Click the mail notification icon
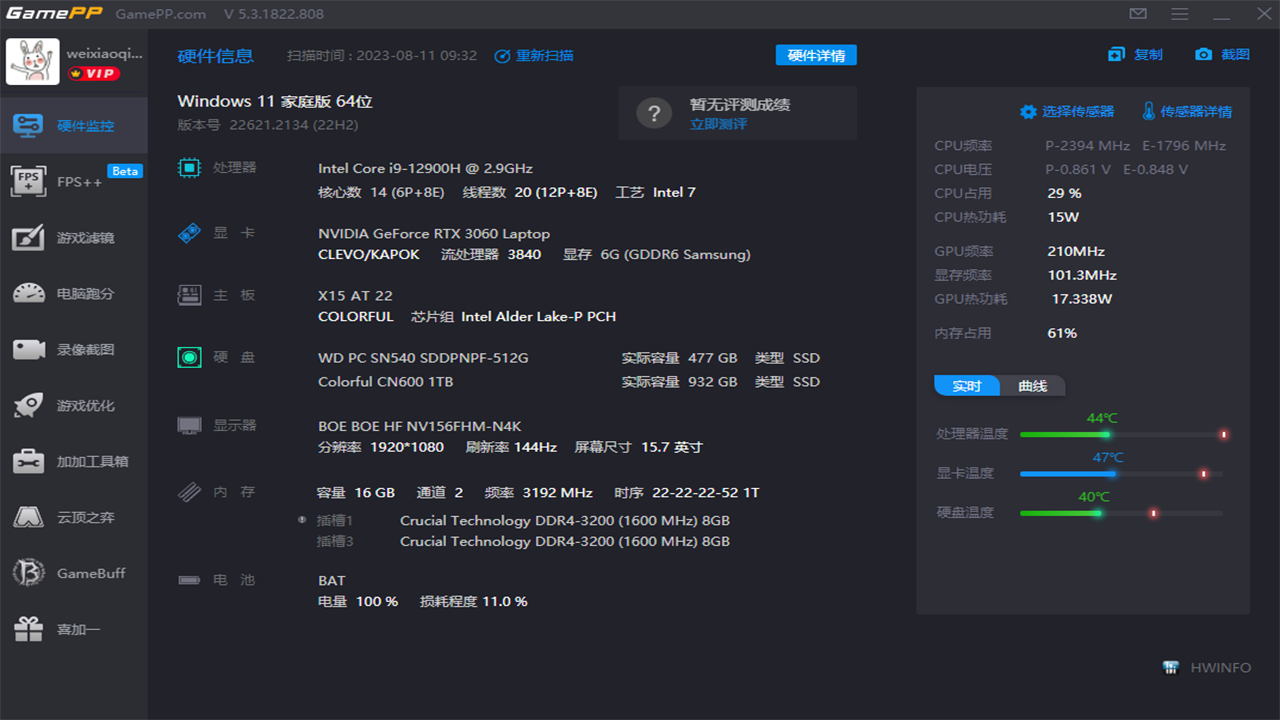1280x720 pixels. point(1138,14)
